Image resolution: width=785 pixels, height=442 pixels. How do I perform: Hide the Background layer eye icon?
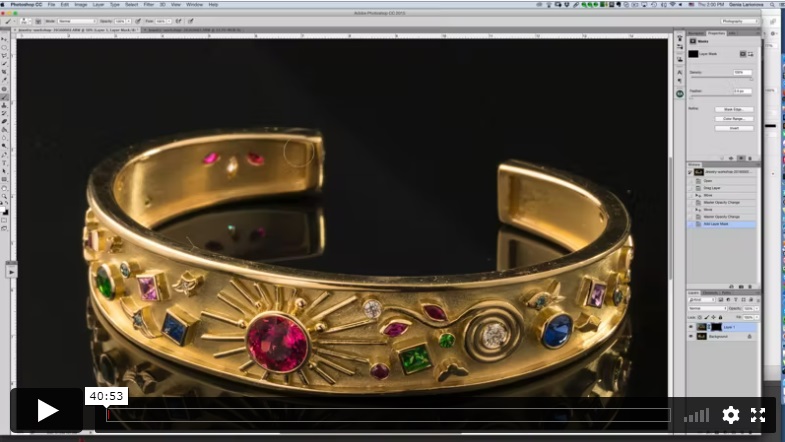click(x=691, y=336)
